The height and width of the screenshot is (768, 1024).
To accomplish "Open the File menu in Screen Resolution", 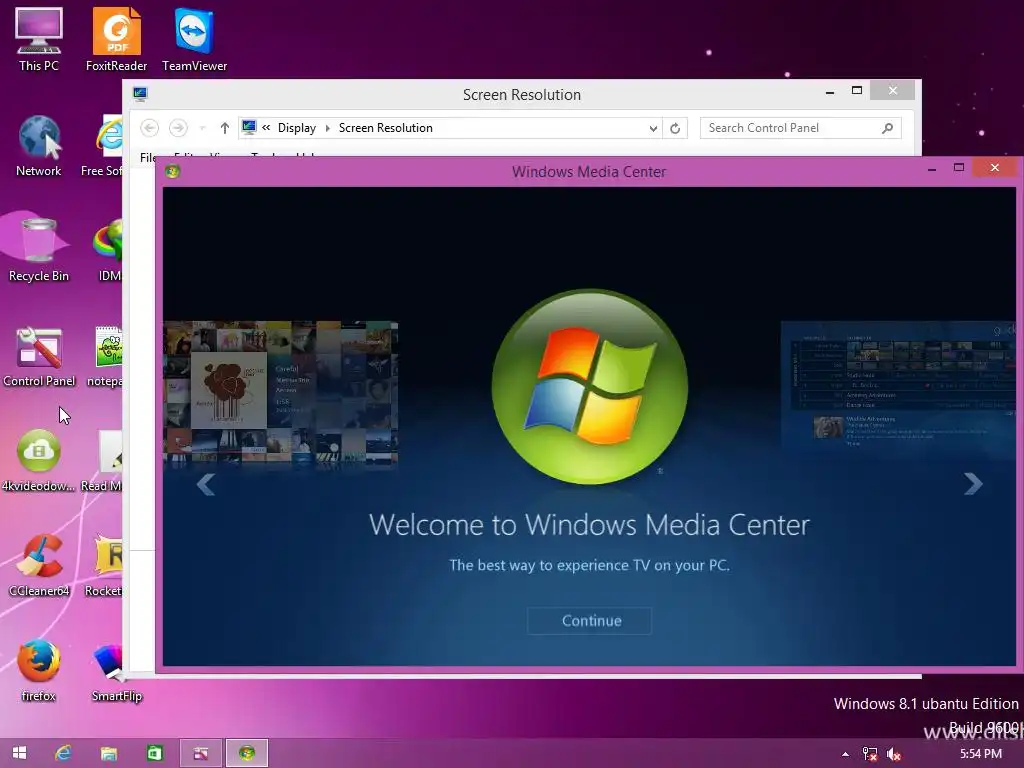I will (x=148, y=157).
